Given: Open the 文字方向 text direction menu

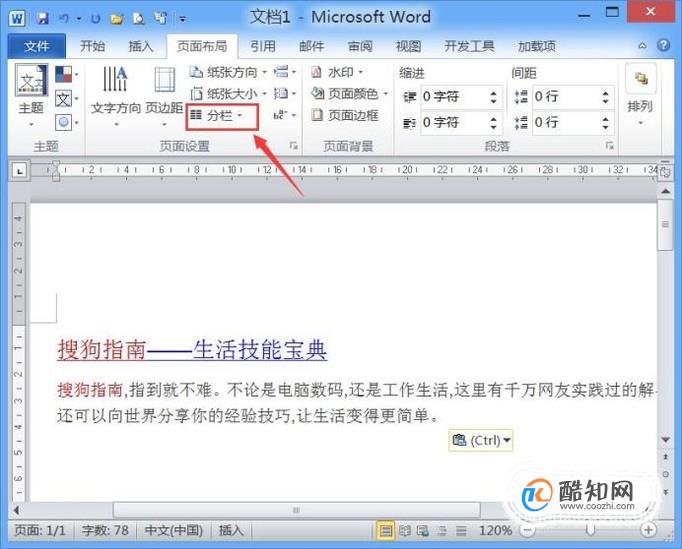Looking at the screenshot, I should 116,97.
